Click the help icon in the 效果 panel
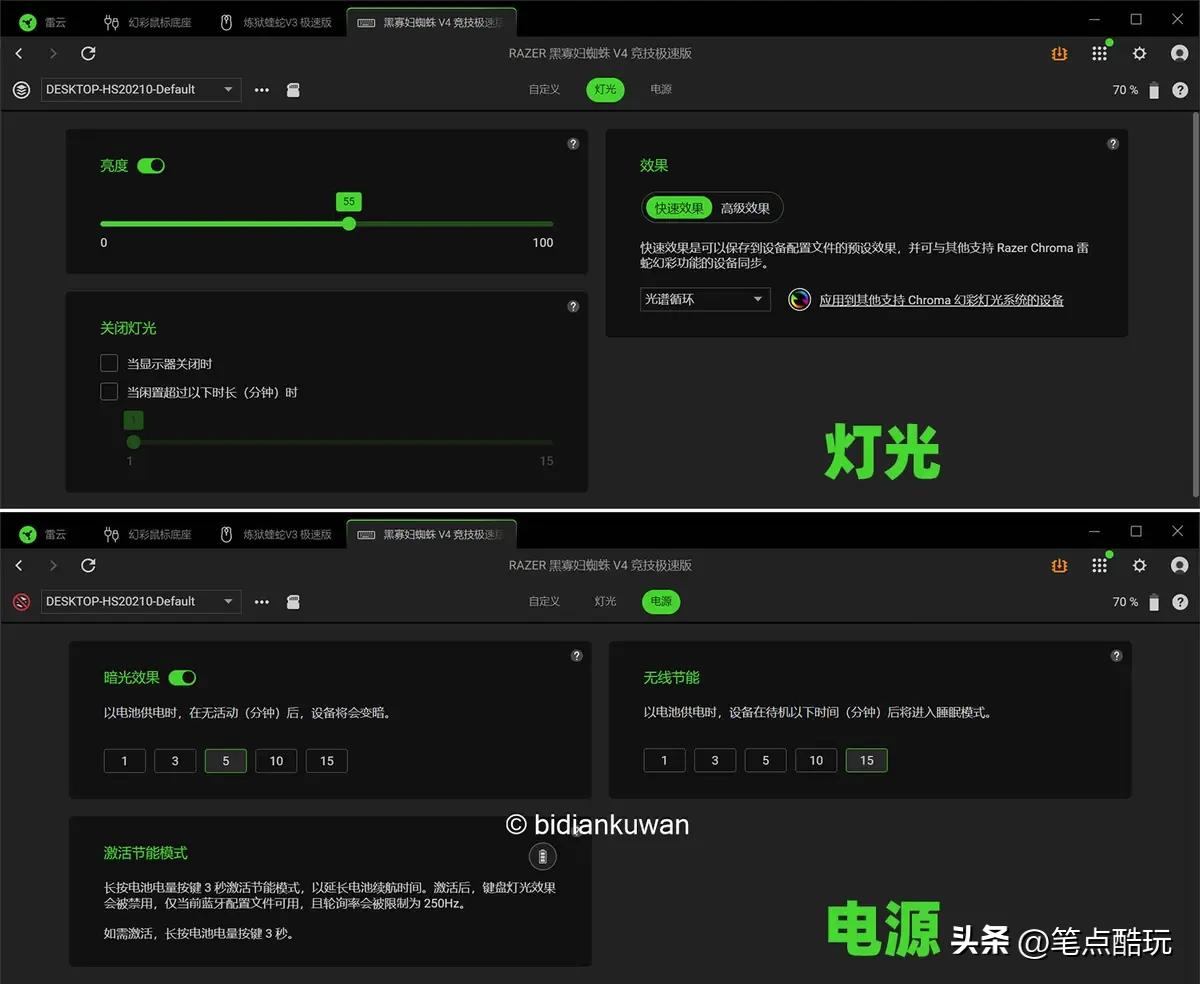Screen dimensions: 1200x984 (1113, 144)
